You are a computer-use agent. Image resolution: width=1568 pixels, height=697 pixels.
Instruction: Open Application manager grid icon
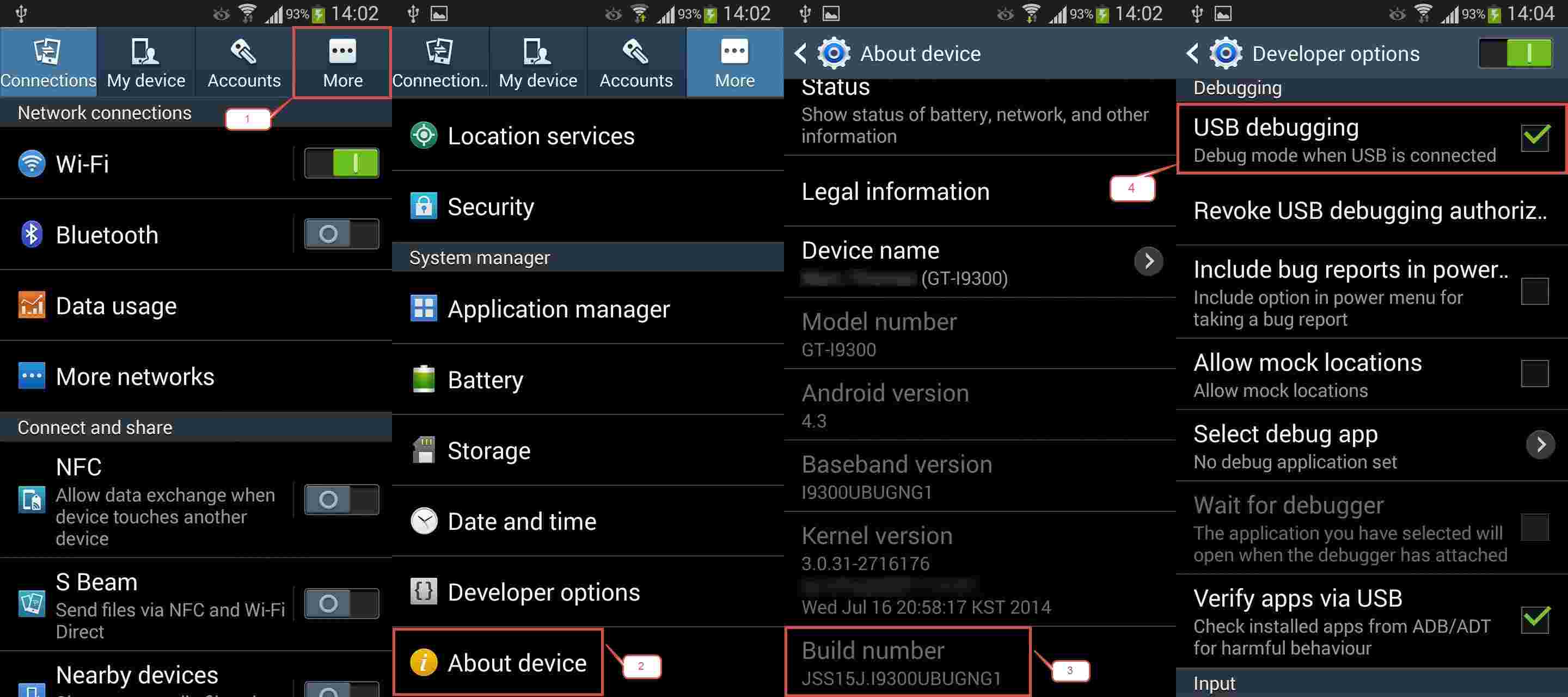point(424,308)
